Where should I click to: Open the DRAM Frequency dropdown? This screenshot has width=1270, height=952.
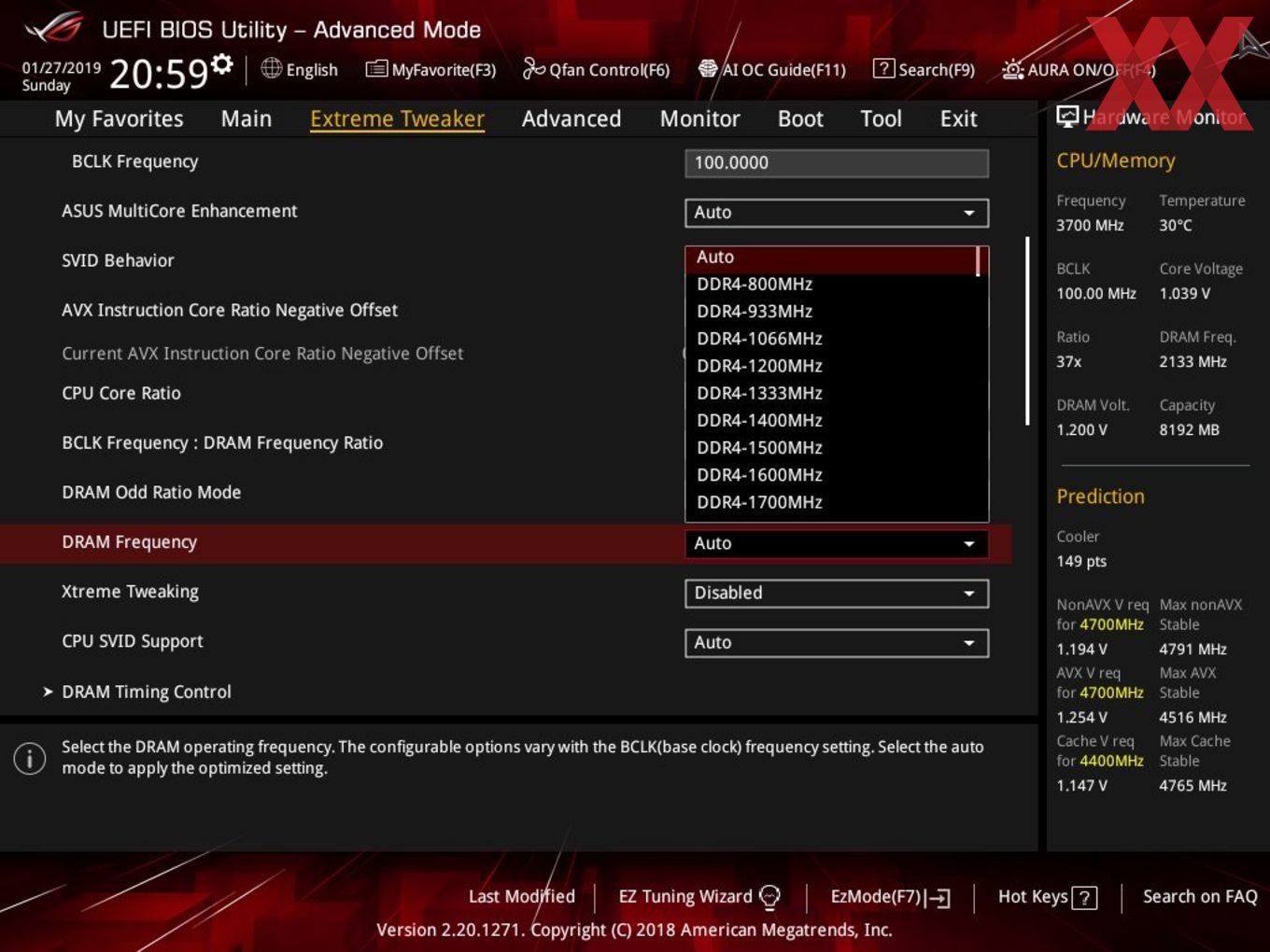click(x=837, y=543)
